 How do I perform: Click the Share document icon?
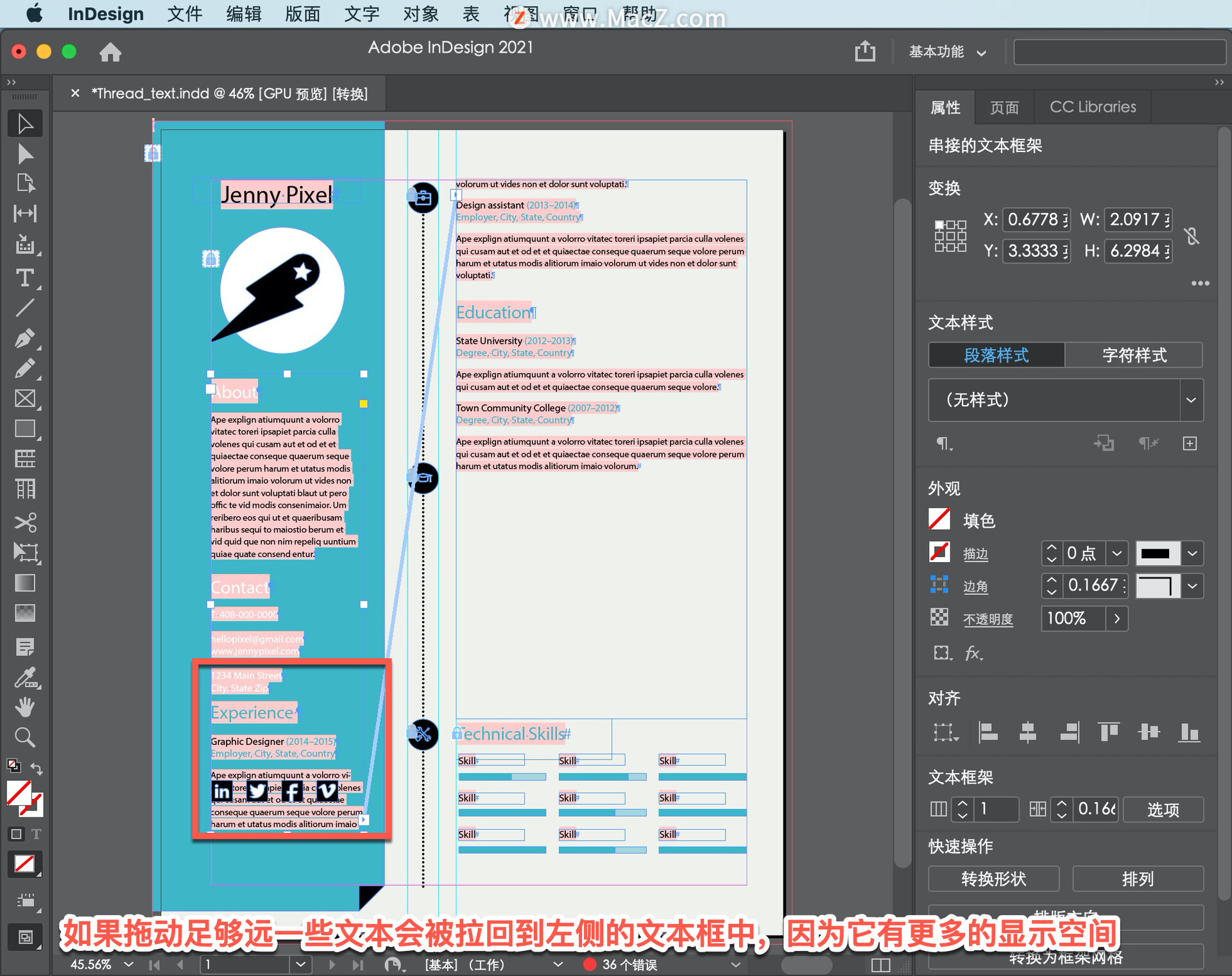865,51
